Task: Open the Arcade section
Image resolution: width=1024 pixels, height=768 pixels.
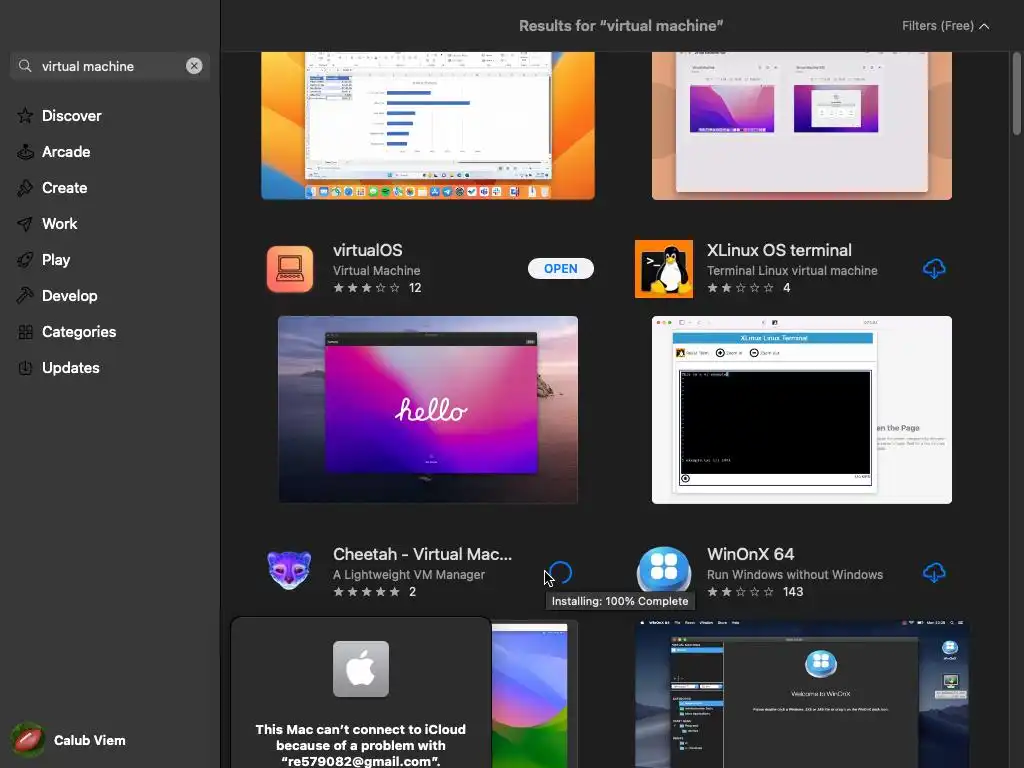Action: click(66, 152)
